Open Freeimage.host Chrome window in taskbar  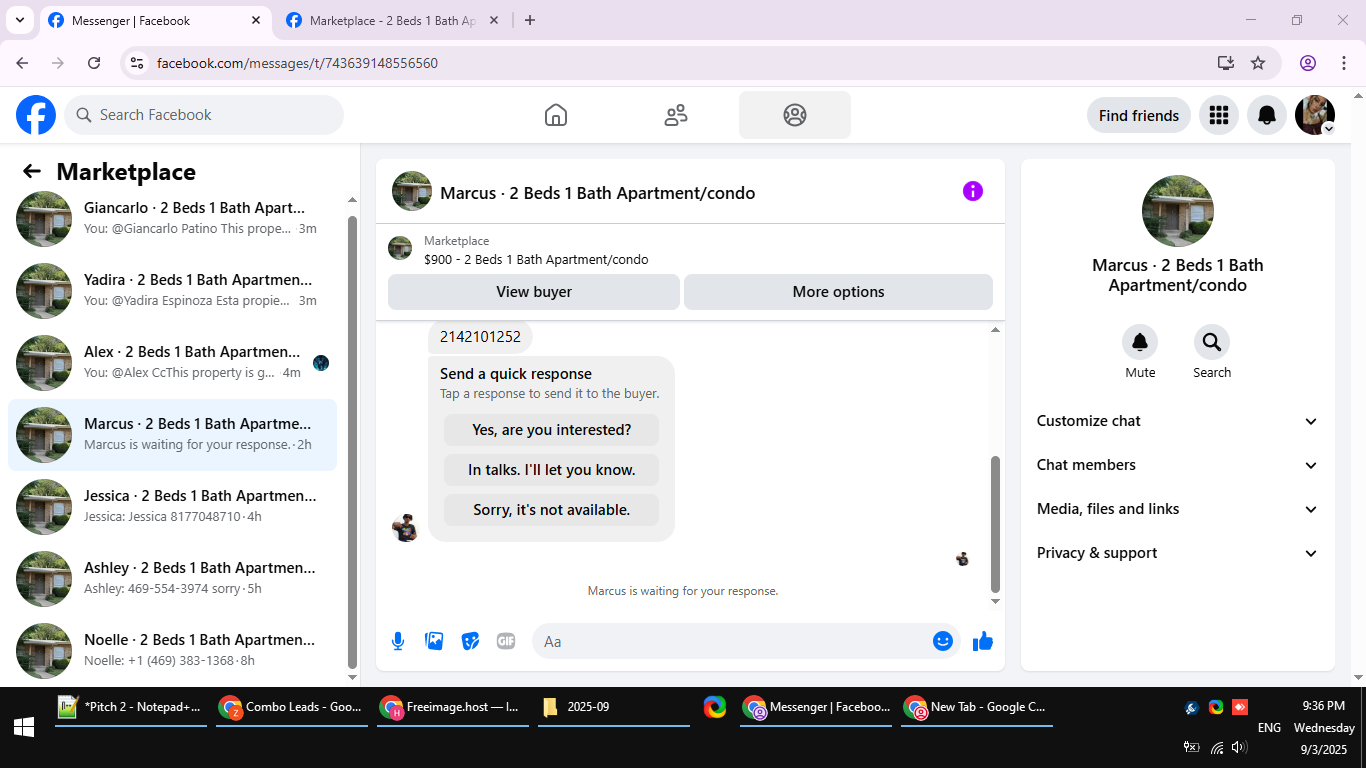pos(453,707)
